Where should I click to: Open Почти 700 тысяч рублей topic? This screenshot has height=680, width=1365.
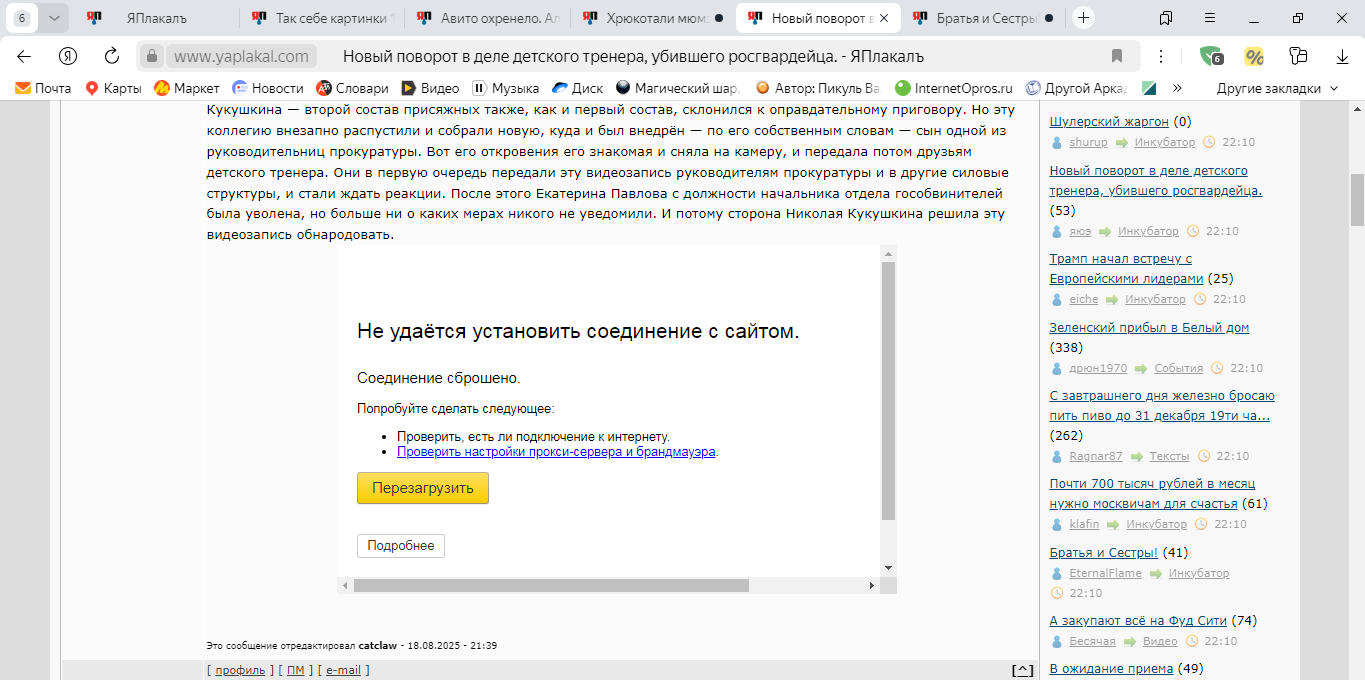[x=1152, y=493]
